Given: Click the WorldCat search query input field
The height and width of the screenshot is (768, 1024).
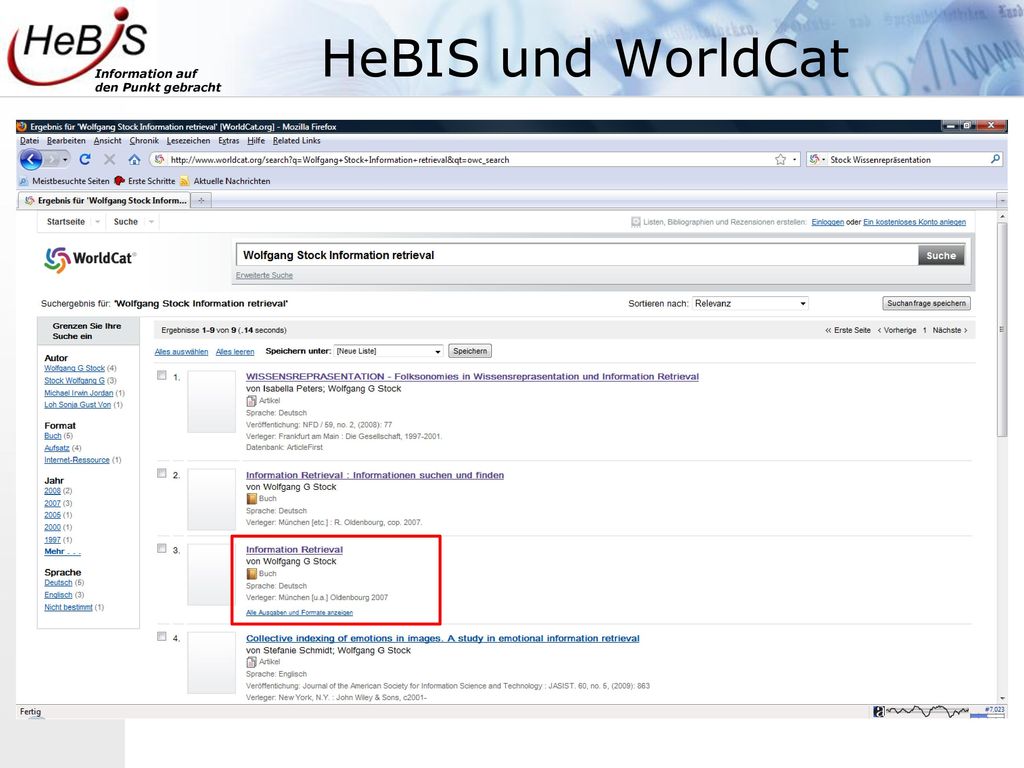Looking at the screenshot, I should (577, 255).
